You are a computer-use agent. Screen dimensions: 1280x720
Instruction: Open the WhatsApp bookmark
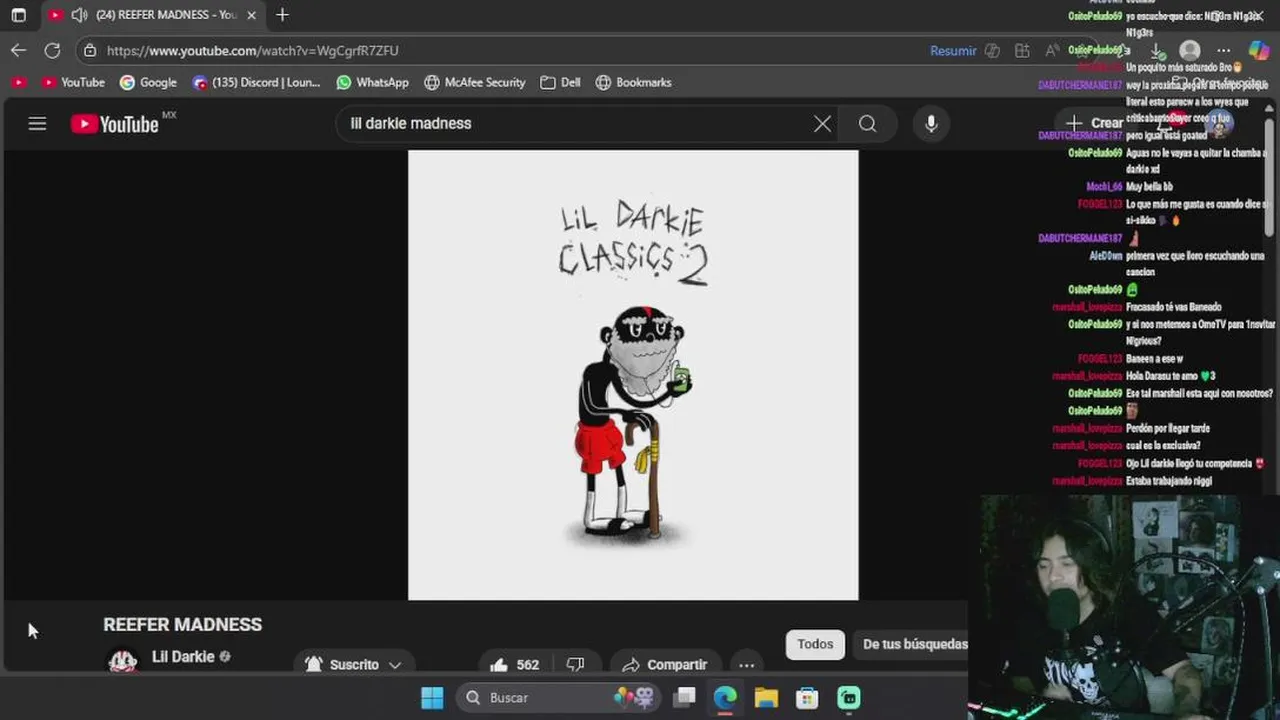coord(372,82)
